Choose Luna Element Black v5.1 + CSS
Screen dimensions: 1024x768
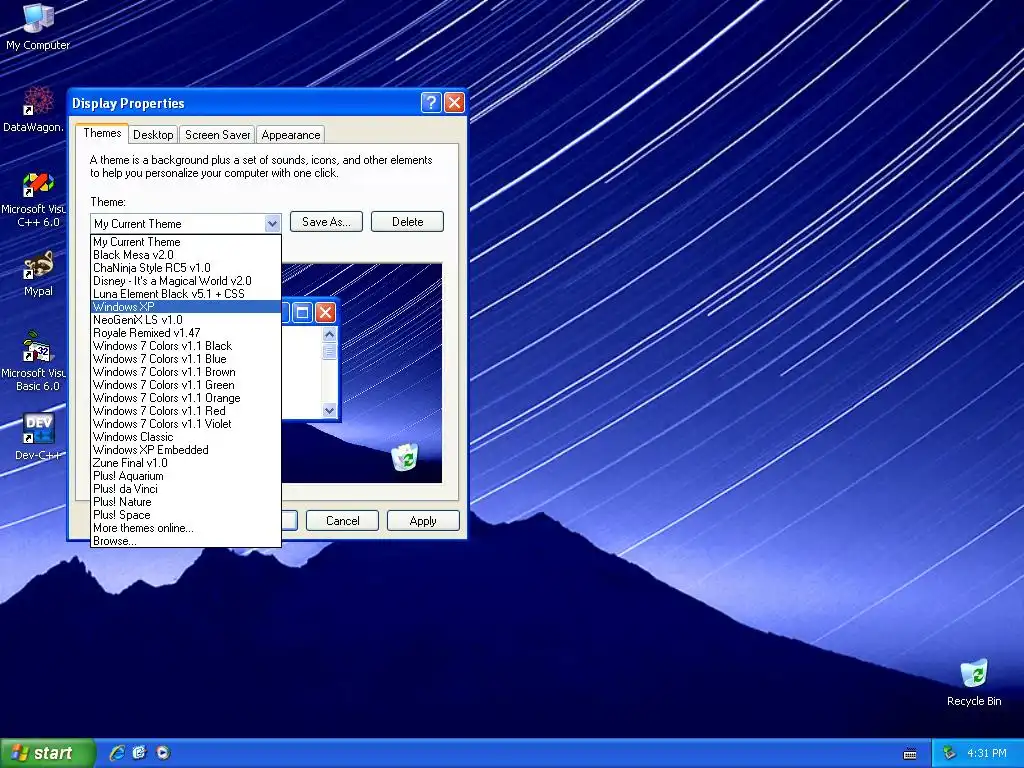tap(186, 294)
